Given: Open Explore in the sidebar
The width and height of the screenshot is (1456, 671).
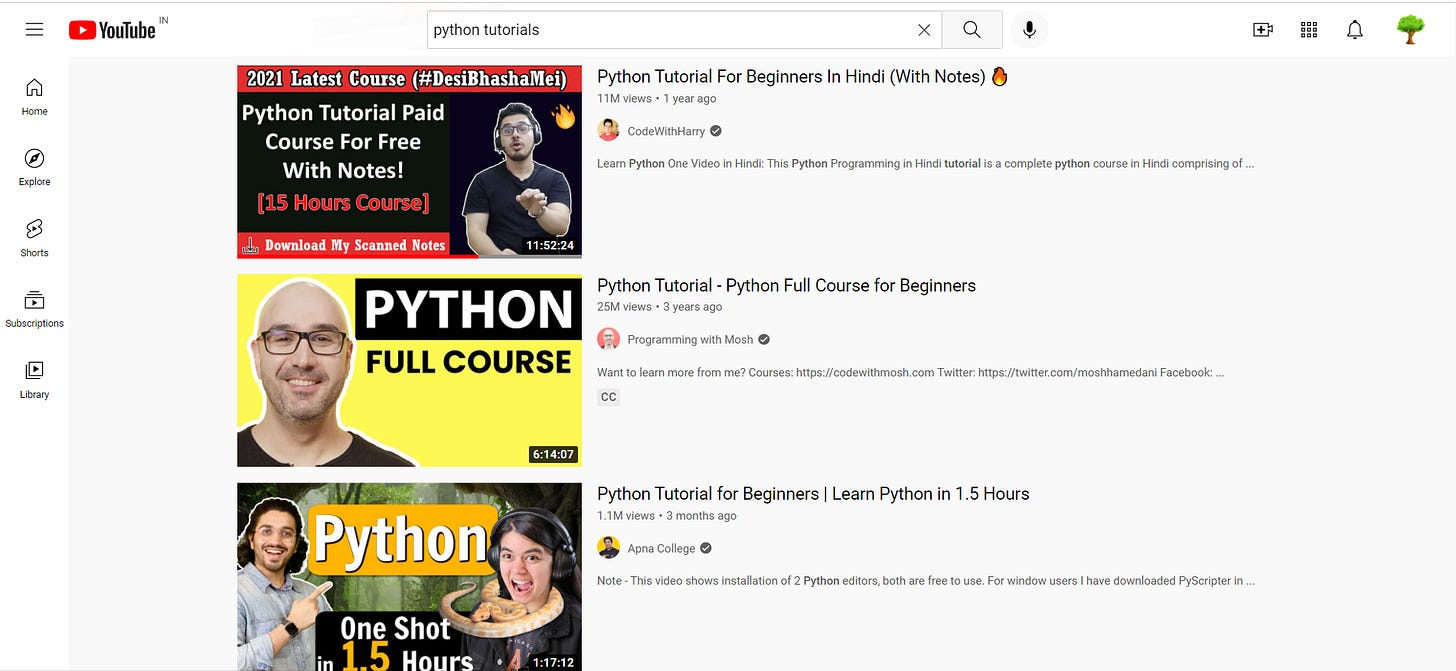Looking at the screenshot, I should point(34,168).
